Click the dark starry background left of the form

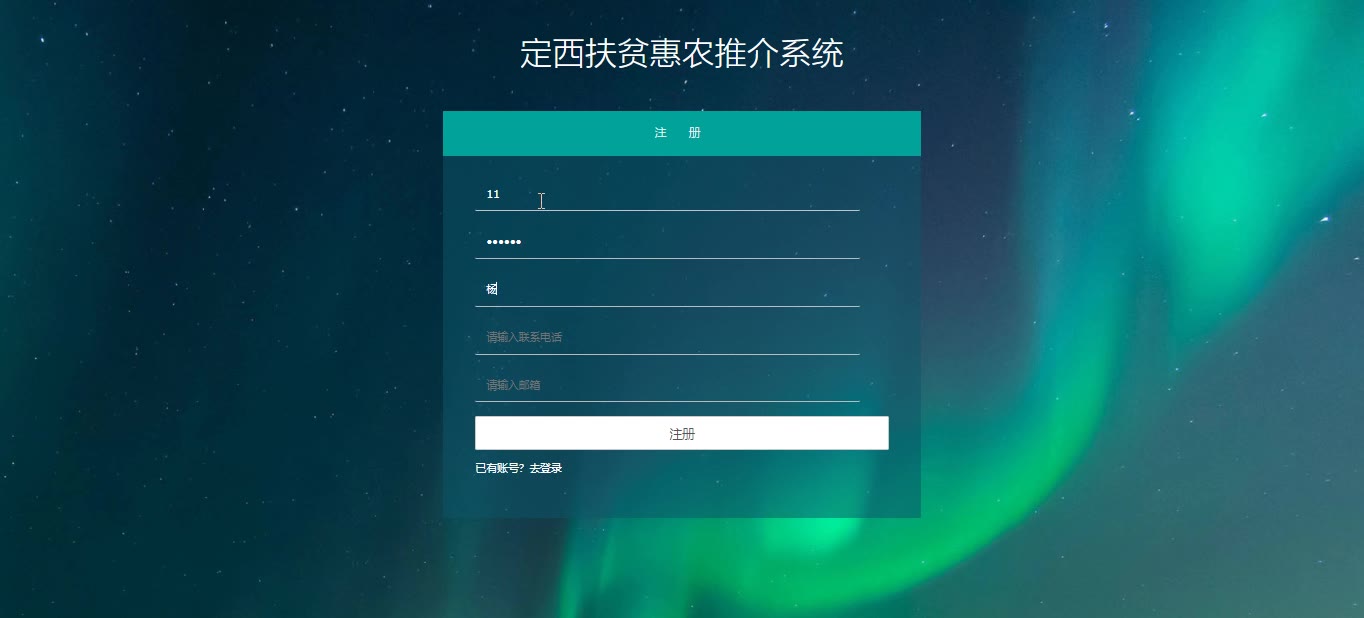click(220, 300)
